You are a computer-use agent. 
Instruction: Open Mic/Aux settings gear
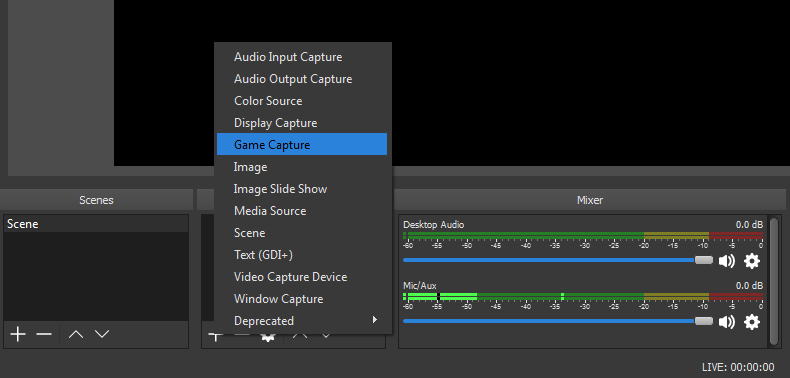tap(752, 322)
